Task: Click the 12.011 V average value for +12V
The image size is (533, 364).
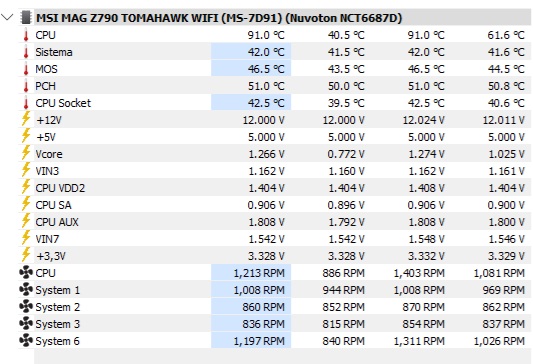Action: (504, 120)
